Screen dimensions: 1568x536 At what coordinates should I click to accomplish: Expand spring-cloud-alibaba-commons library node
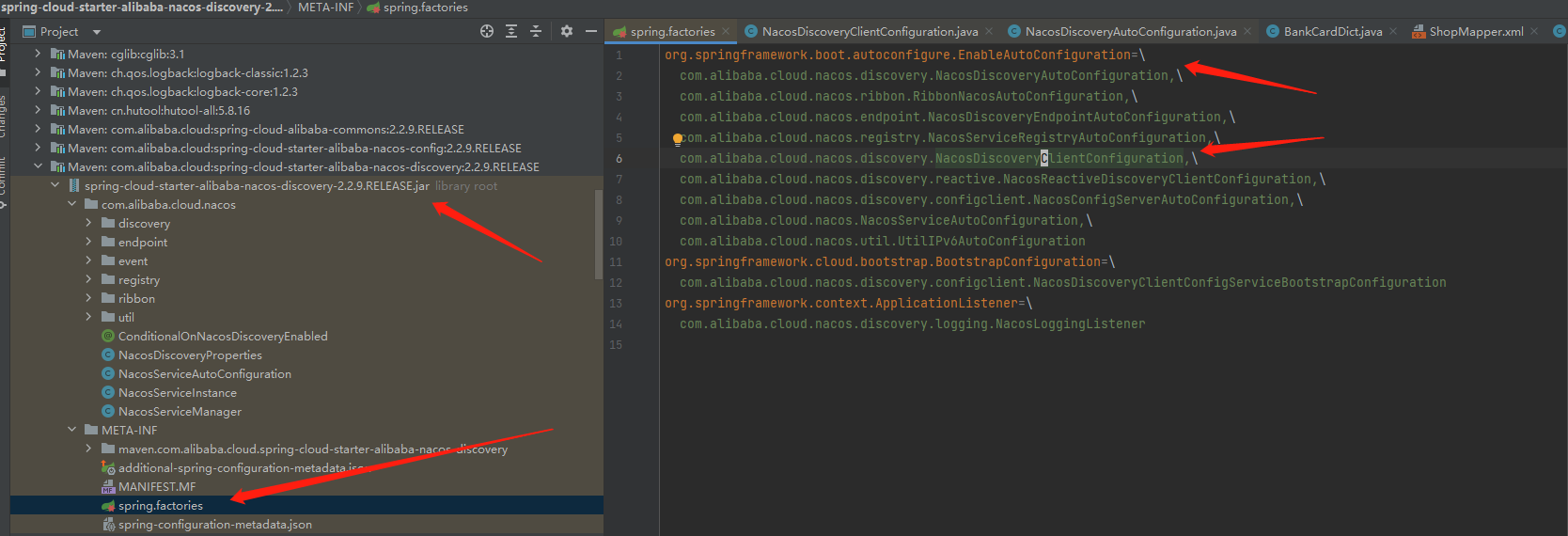pyautogui.click(x=38, y=129)
